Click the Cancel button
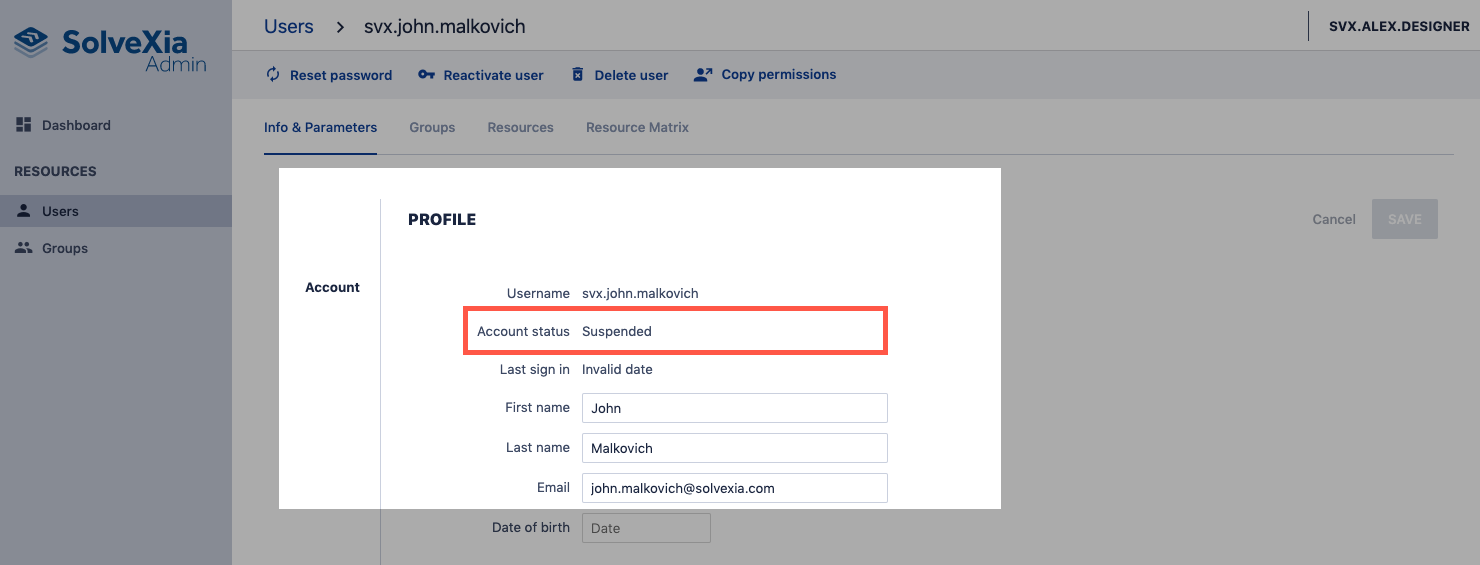The width and height of the screenshot is (1480, 565). point(1333,219)
